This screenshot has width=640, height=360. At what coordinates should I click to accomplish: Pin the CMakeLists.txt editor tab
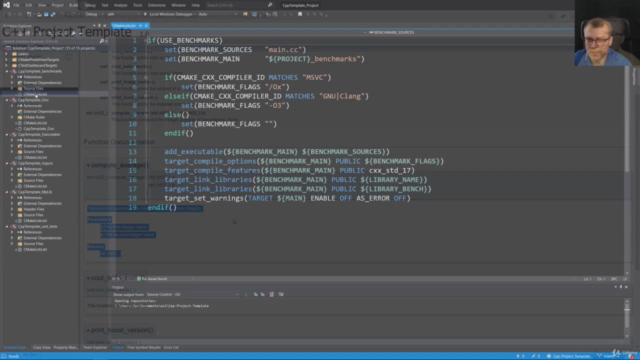tap(141, 26)
